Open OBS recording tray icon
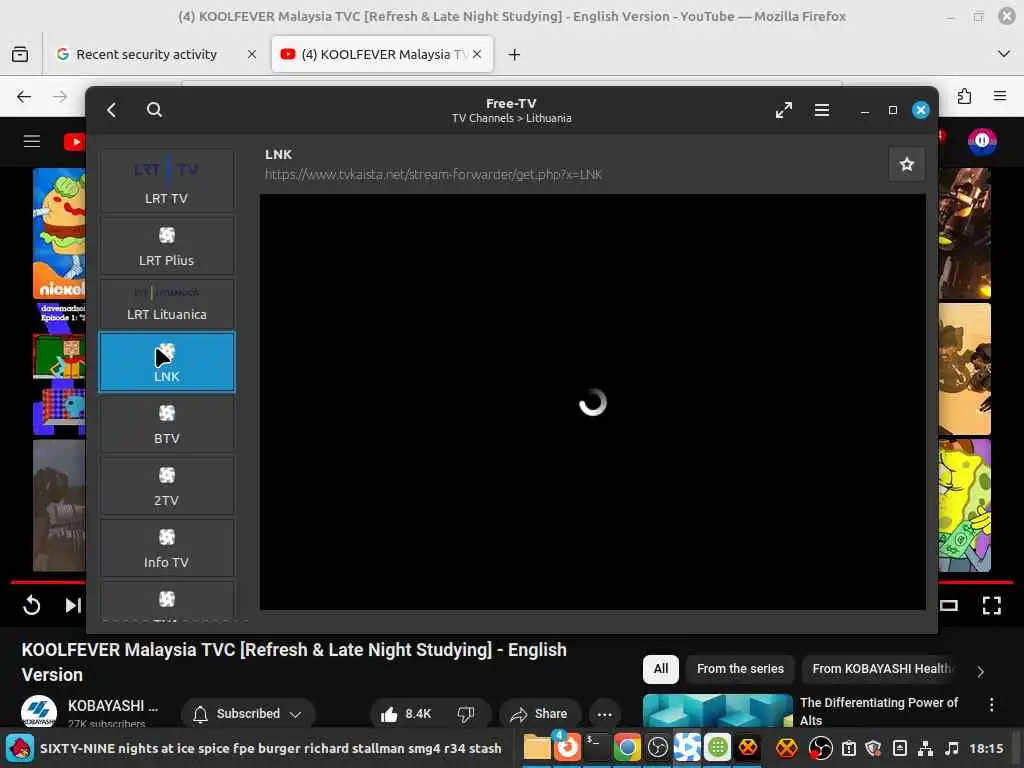This screenshot has height=768, width=1024. pos(820,748)
